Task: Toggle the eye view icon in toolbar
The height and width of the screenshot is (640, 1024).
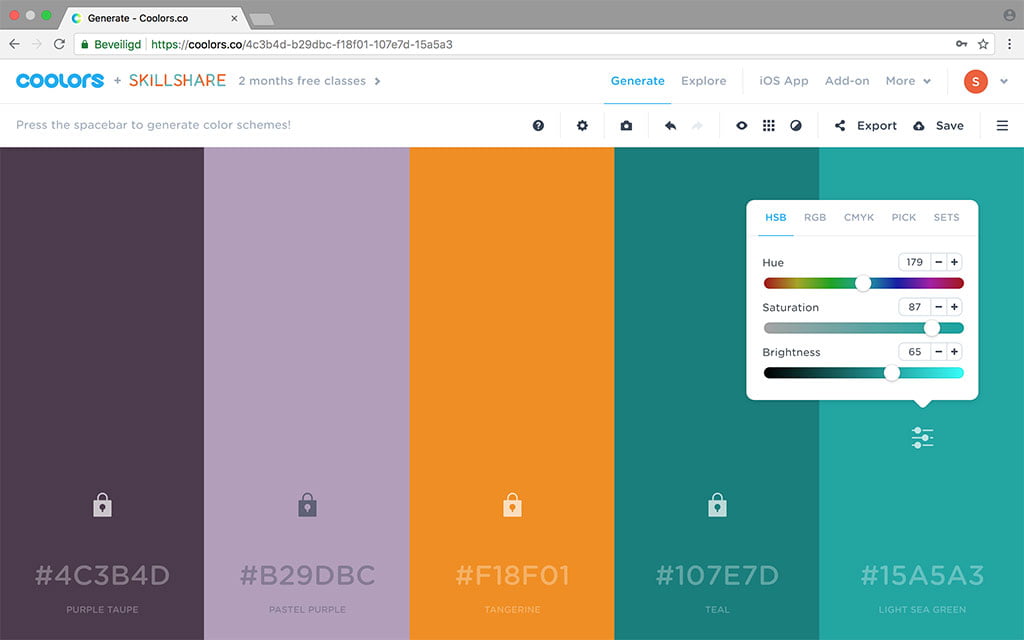Action: coord(741,126)
